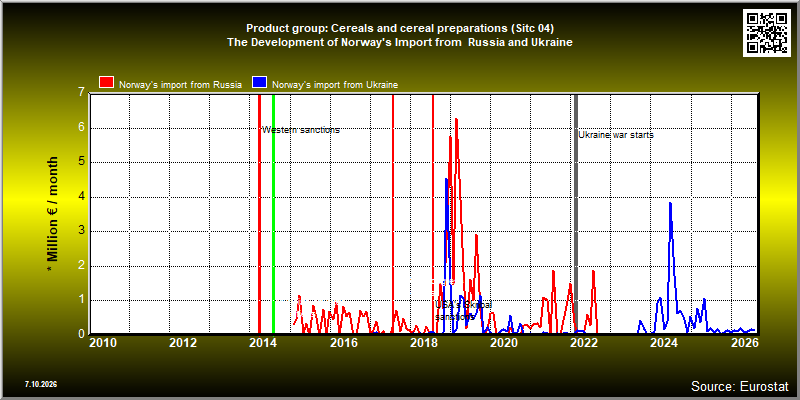Click the blue Ukraine legend swatch

pos(260,83)
